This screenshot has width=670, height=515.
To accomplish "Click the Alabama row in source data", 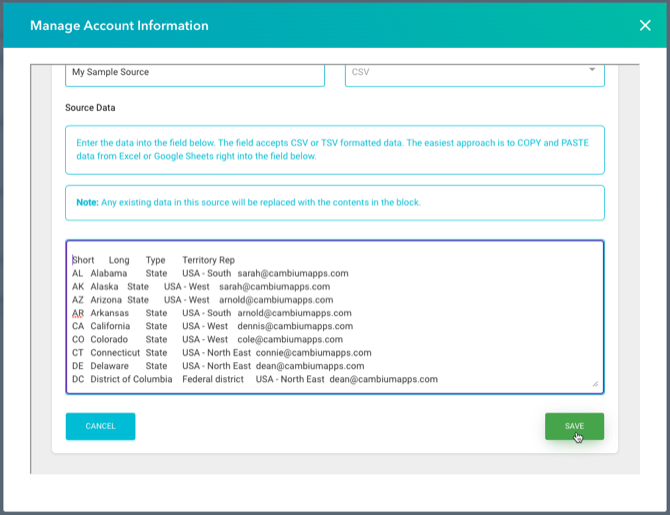I will pyautogui.click(x=210, y=273).
